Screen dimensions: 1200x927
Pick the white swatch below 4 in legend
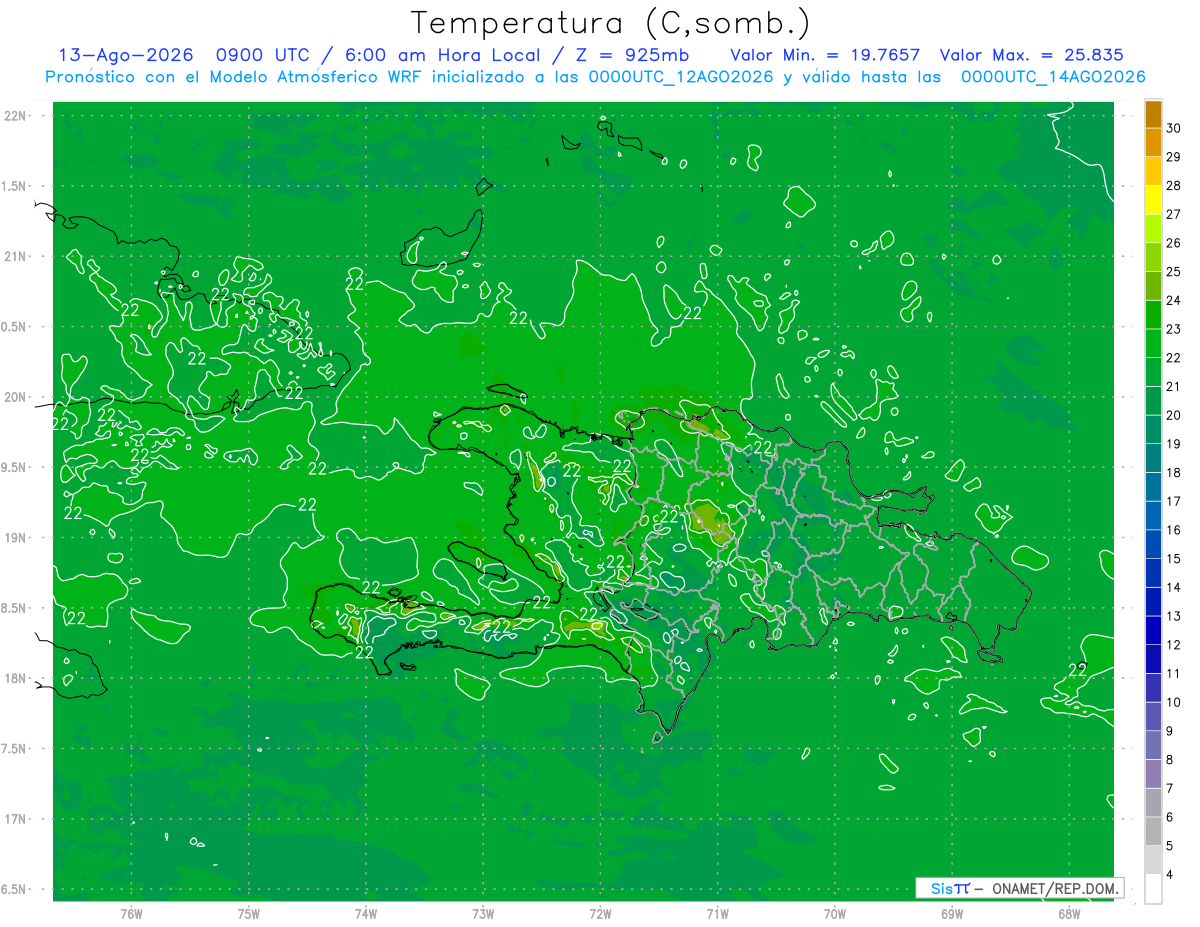coord(1153,889)
